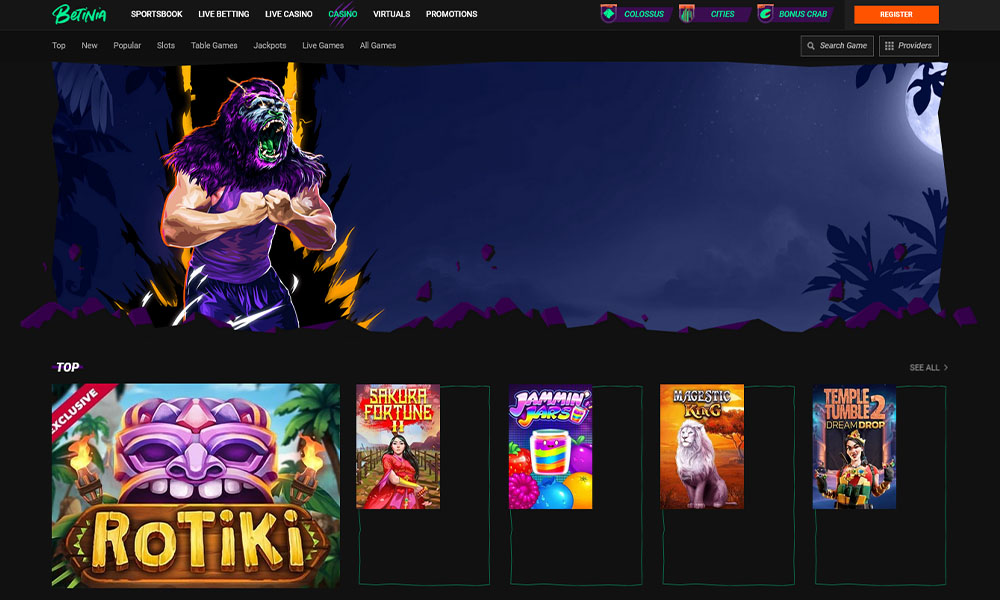Select the Slots category tab

pos(166,45)
